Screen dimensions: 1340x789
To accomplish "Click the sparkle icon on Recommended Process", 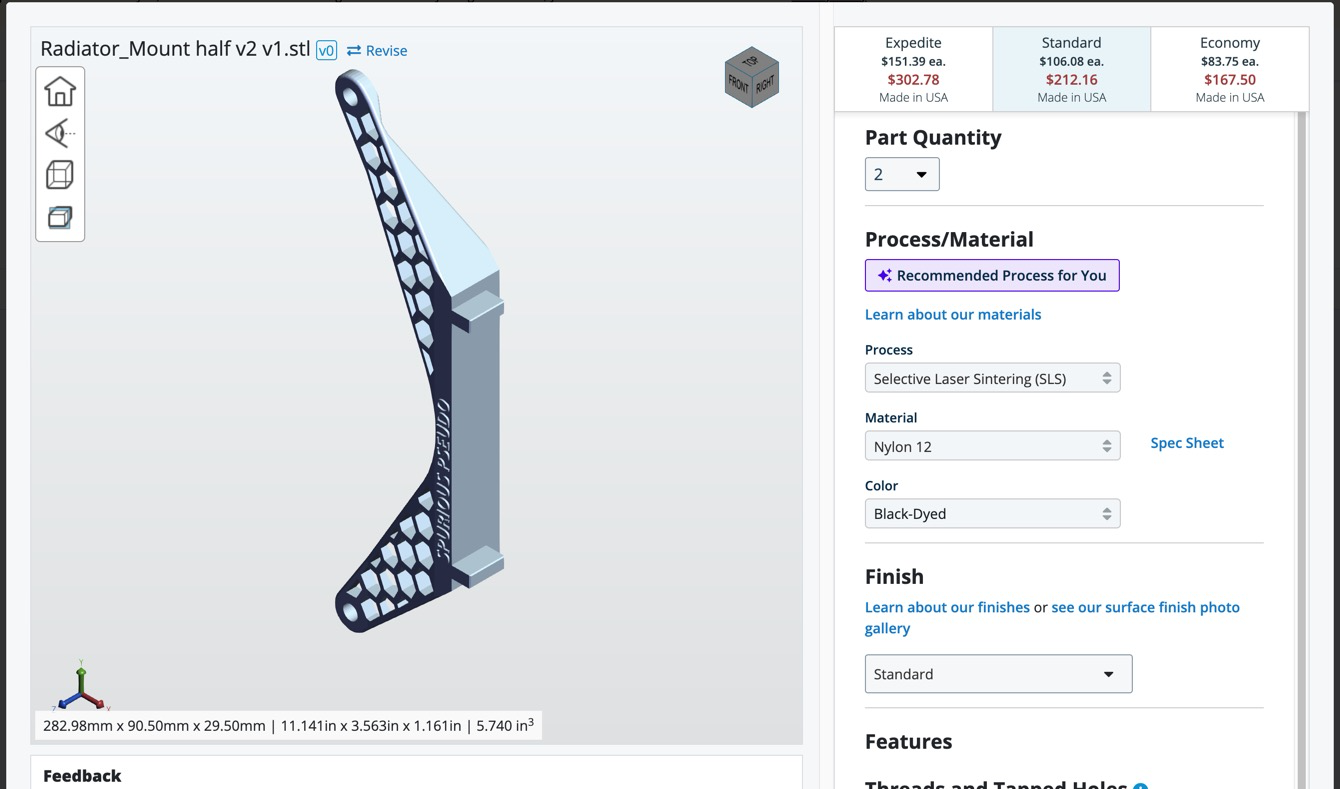I will click(x=884, y=275).
